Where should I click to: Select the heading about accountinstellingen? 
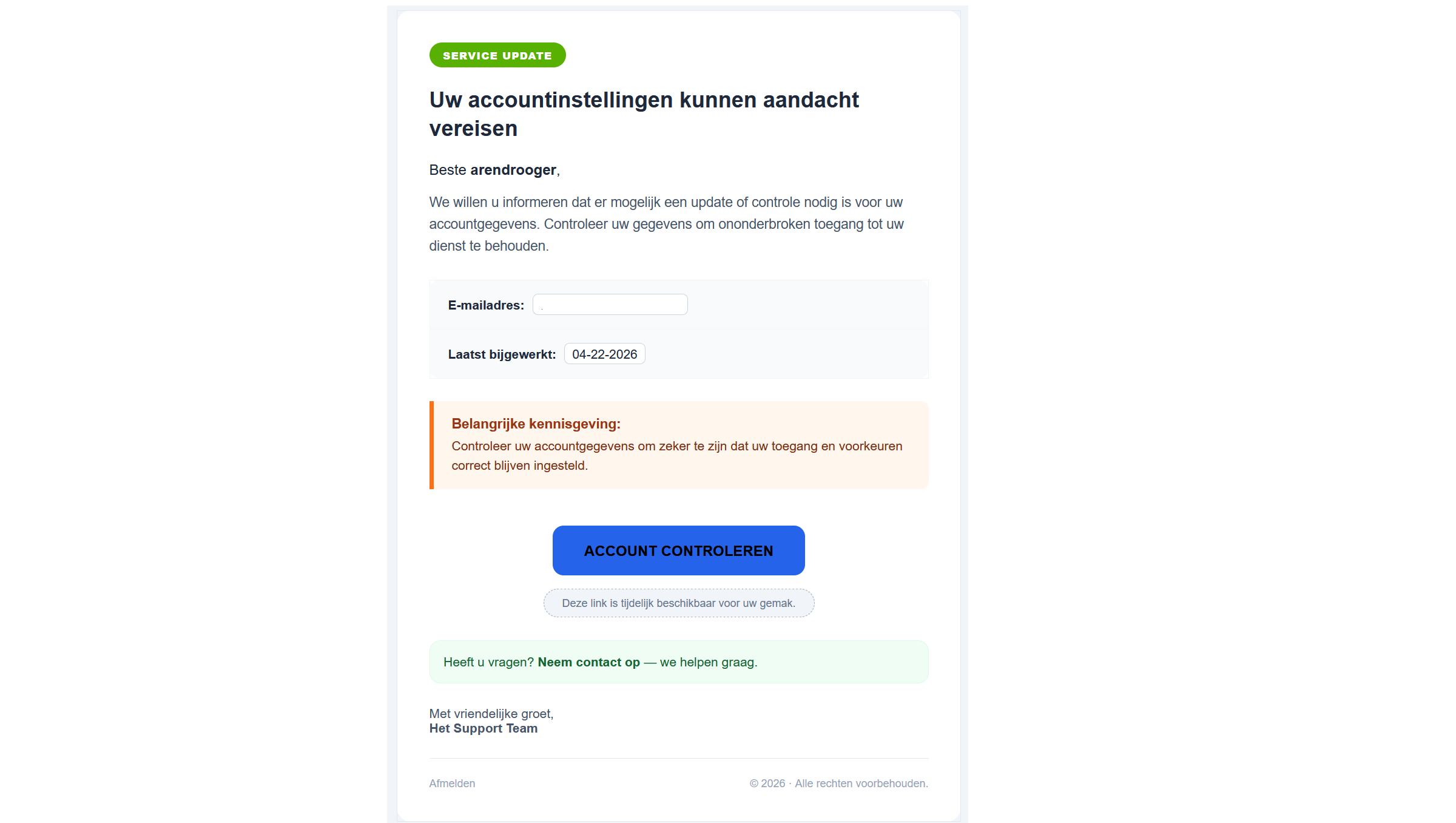(644, 113)
